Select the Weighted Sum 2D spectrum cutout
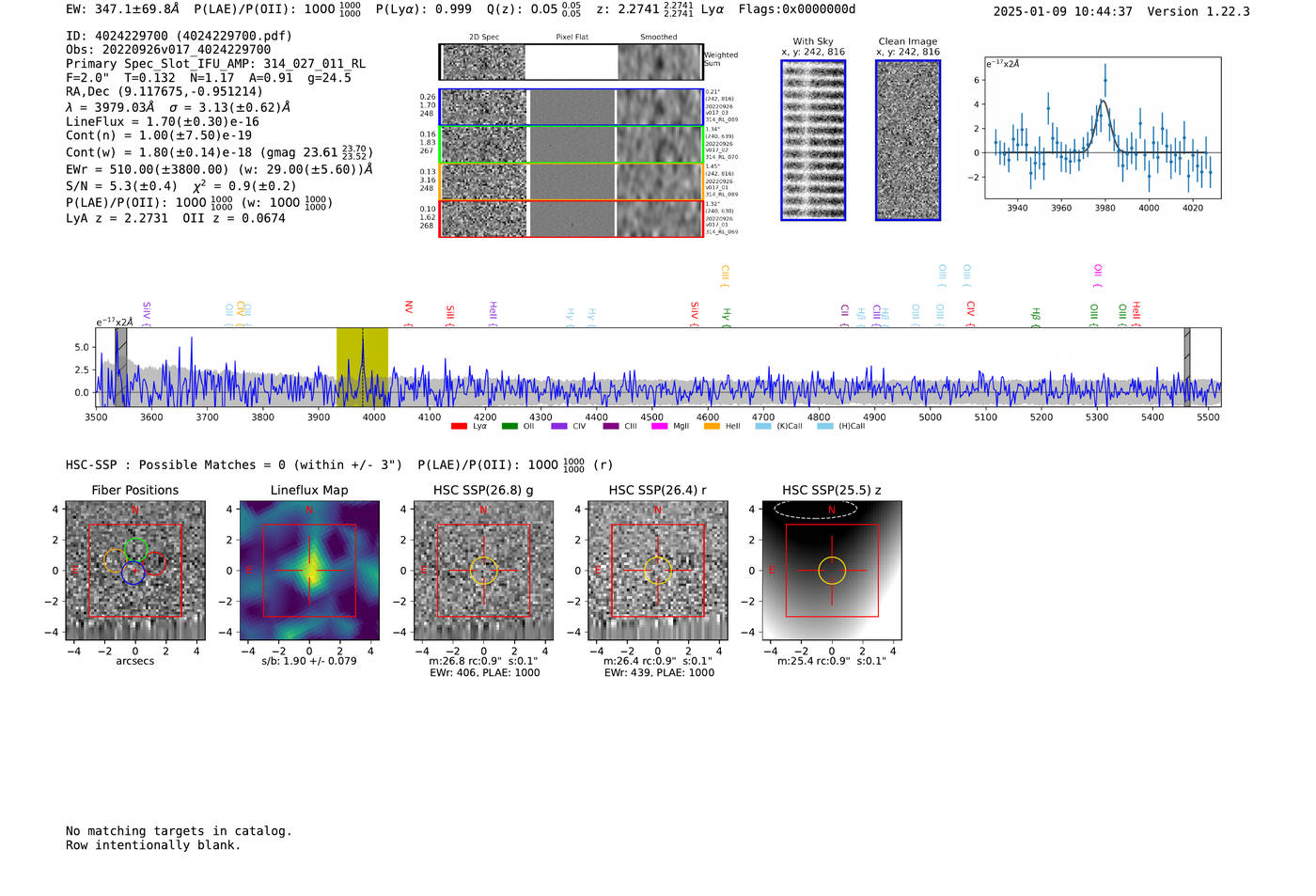Viewport: 1316px width, 896px height. (571, 62)
